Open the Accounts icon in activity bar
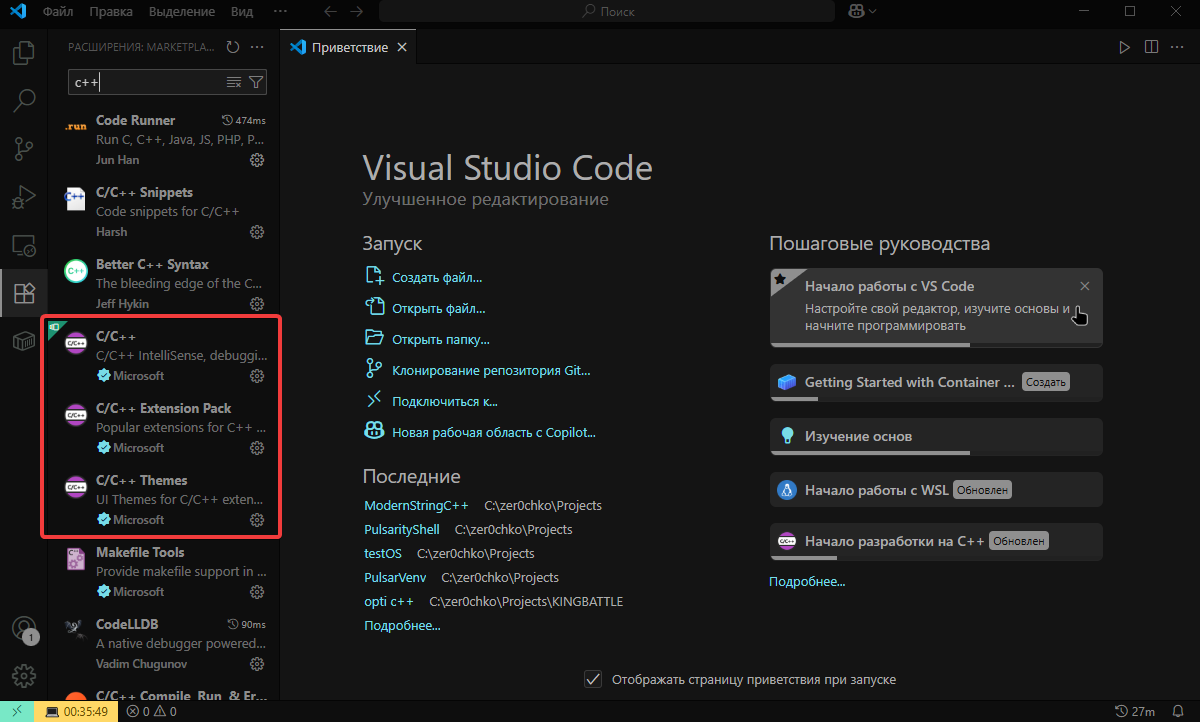1200x722 pixels. click(23, 628)
